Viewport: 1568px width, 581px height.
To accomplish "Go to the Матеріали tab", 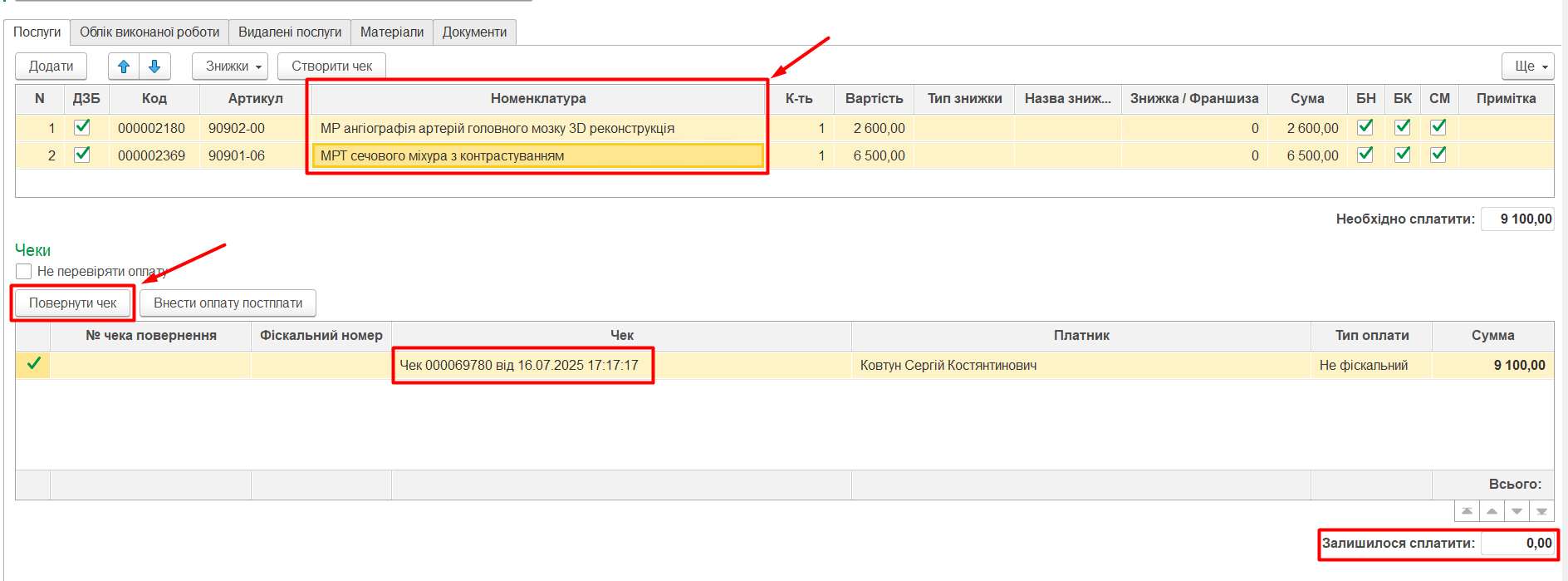I will click(x=392, y=32).
